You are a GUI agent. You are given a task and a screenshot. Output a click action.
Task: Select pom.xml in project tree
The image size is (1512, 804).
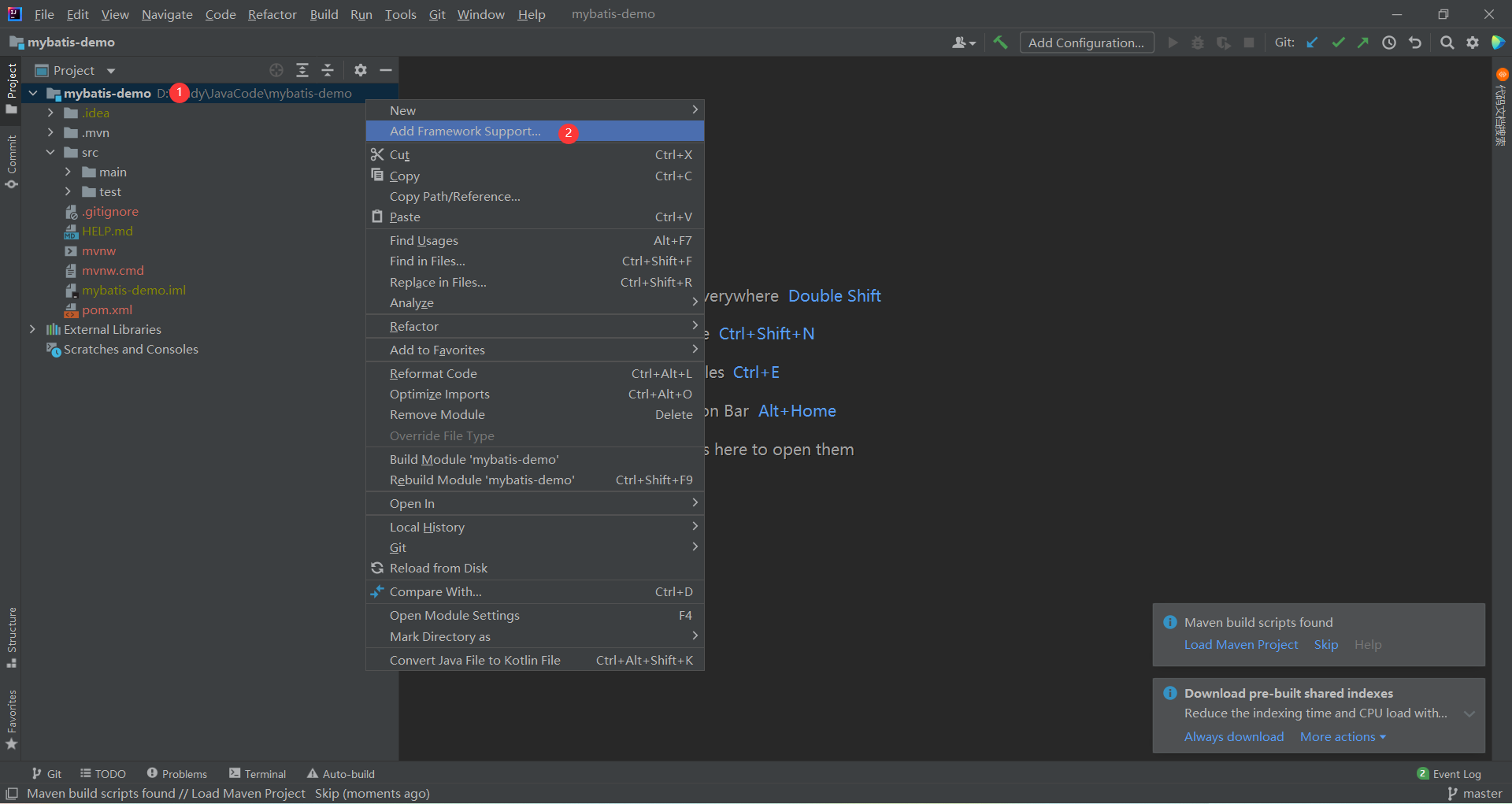[x=107, y=309]
